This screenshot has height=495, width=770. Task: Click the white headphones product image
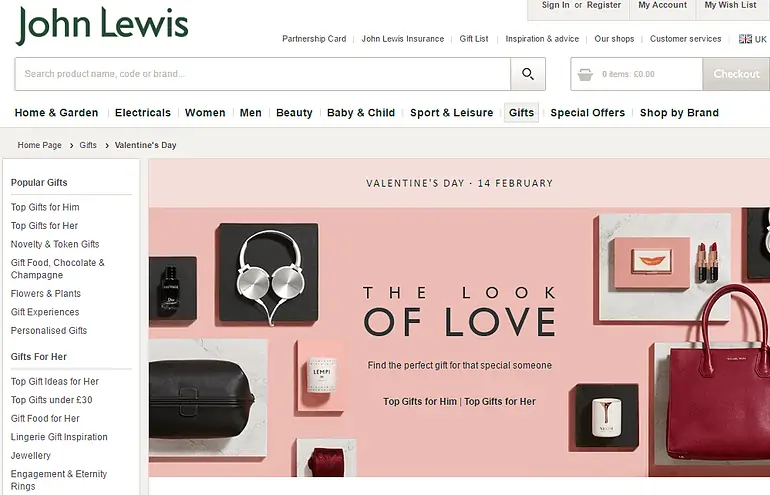point(269,275)
